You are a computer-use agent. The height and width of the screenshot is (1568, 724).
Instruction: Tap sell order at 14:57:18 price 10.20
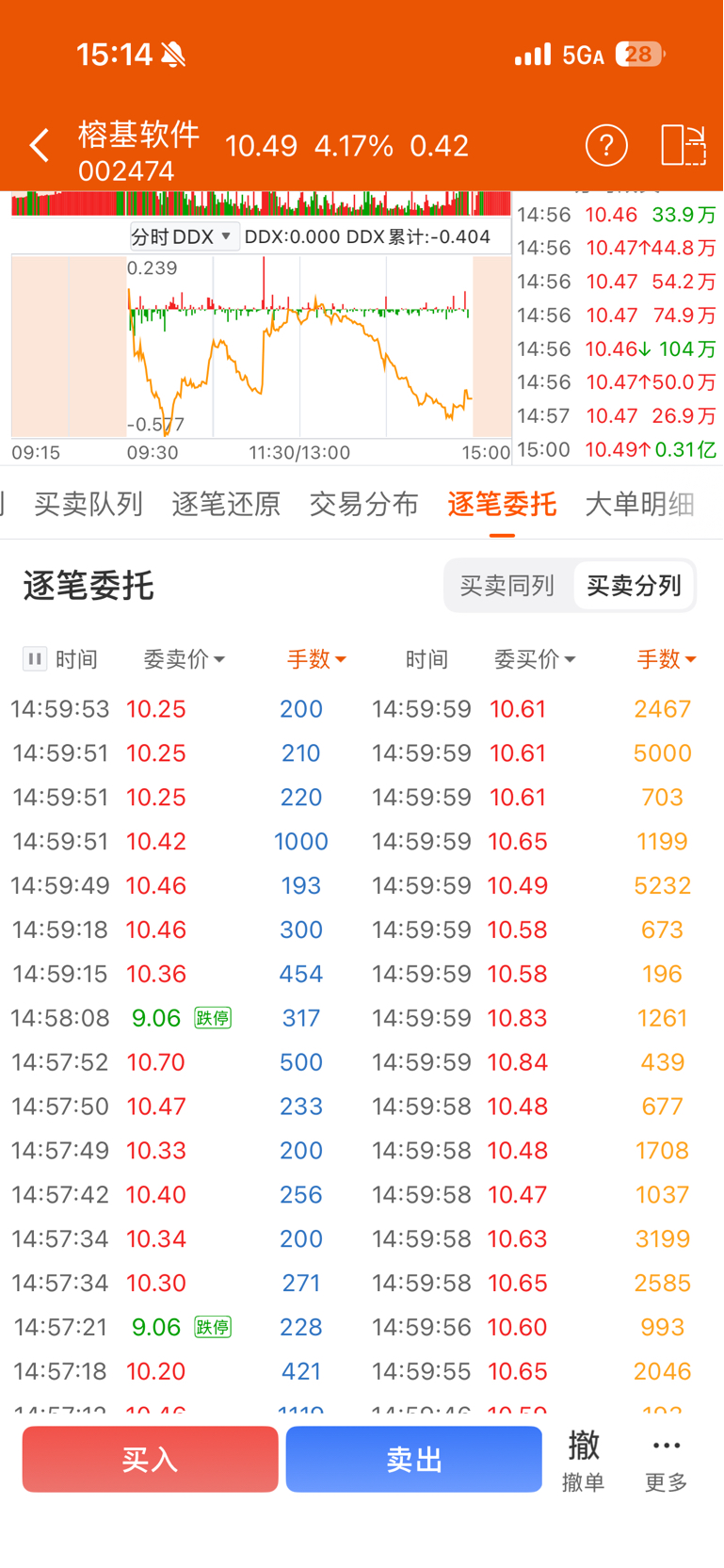click(x=181, y=1371)
